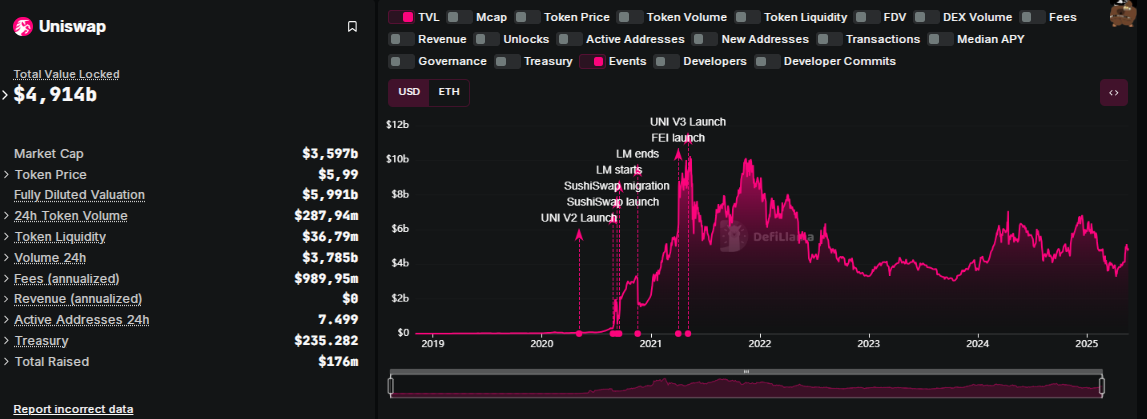Enable the Token Volume series
Screen dimensions: 1147x419
pyautogui.click(x=630, y=17)
